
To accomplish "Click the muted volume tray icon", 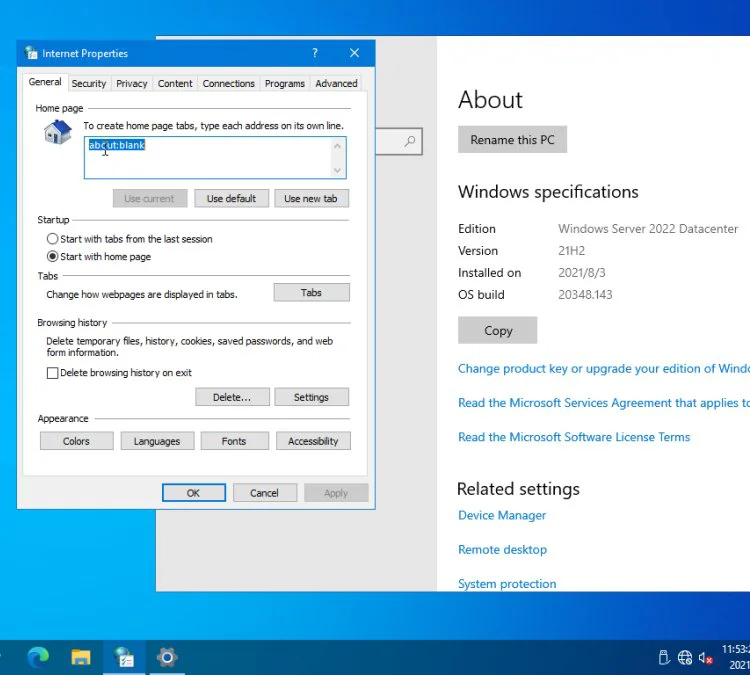I will [706, 657].
